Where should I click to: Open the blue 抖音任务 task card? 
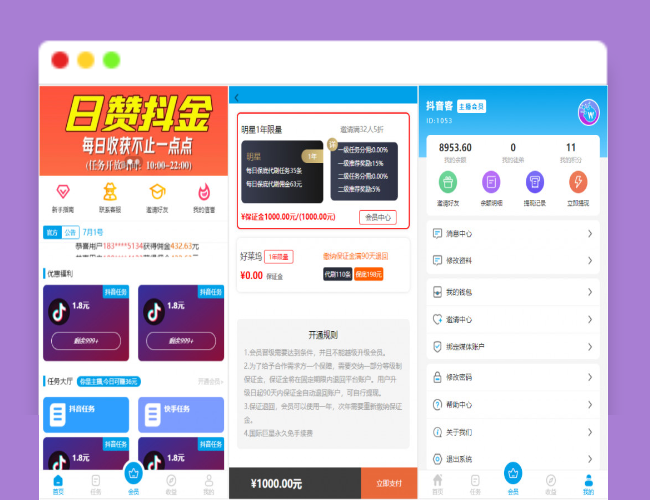(84, 409)
